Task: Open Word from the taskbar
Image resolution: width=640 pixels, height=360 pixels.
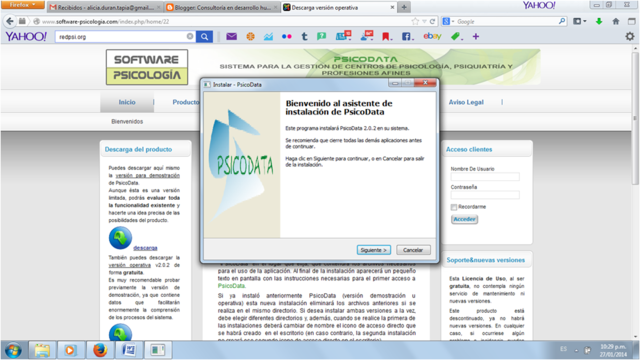Action: click(129, 350)
